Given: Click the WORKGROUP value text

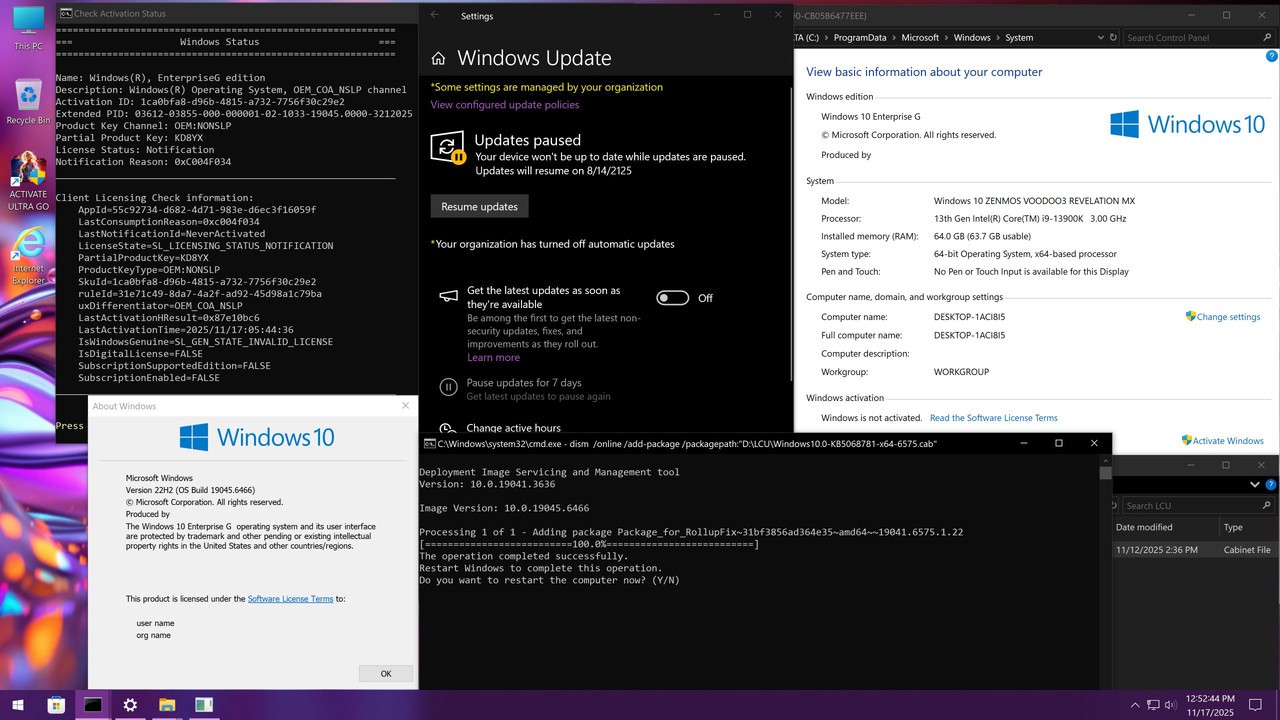Looking at the screenshot, I should 961,372.
